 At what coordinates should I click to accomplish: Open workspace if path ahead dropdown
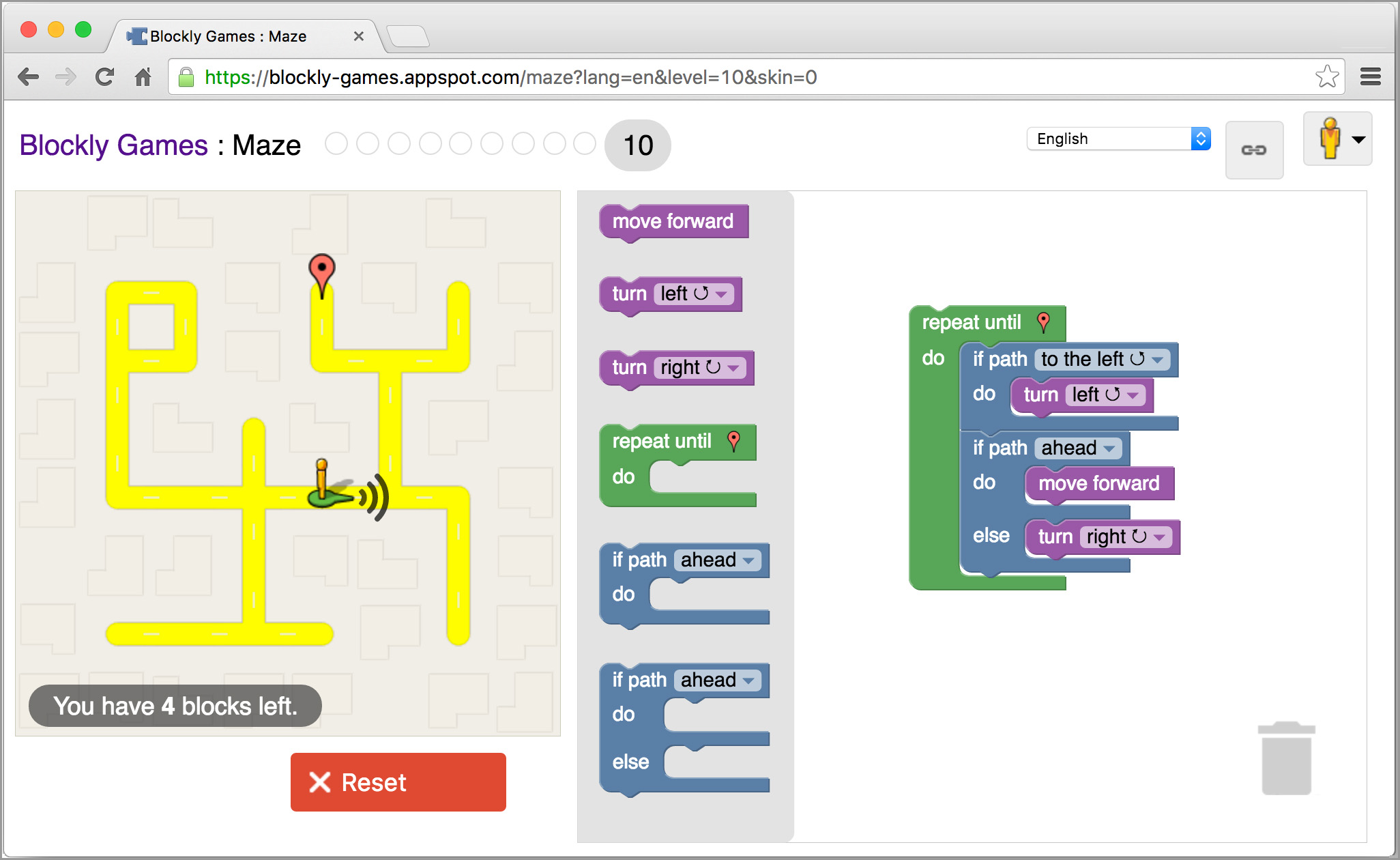(x=1078, y=448)
